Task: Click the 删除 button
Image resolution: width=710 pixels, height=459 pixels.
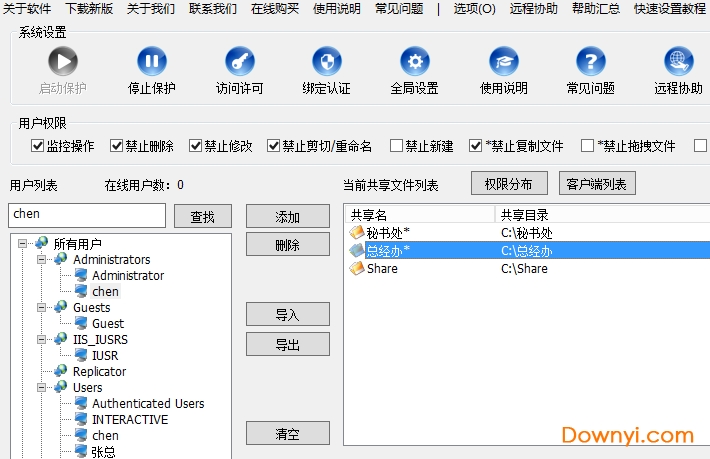Action: tap(288, 244)
